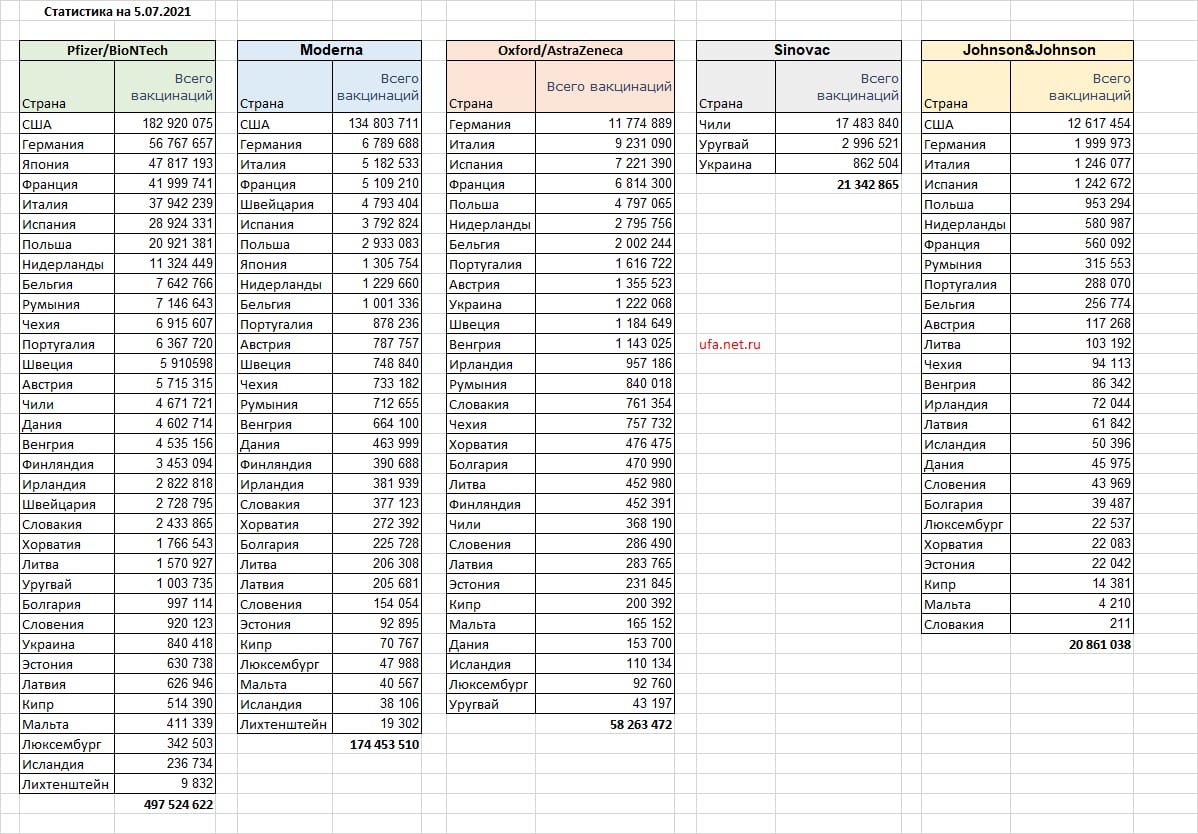Image resolution: width=1198 pixels, height=834 pixels.
Task: Click AstraZeneca Чили value 368 190
Action: click(605, 524)
